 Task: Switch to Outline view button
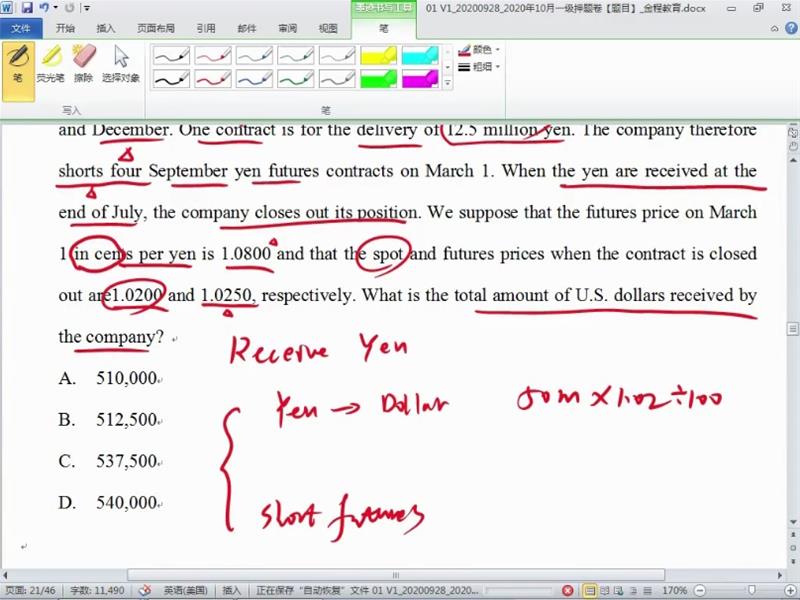pyautogui.click(x=633, y=590)
